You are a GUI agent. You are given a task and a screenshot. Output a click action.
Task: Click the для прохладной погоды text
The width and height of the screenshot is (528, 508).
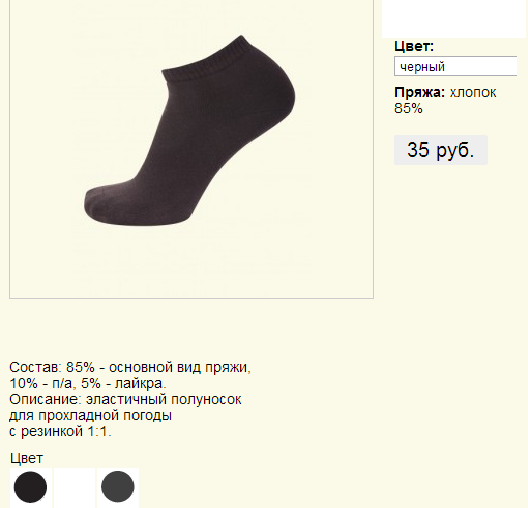pyautogui.click(x=91, y=415)
